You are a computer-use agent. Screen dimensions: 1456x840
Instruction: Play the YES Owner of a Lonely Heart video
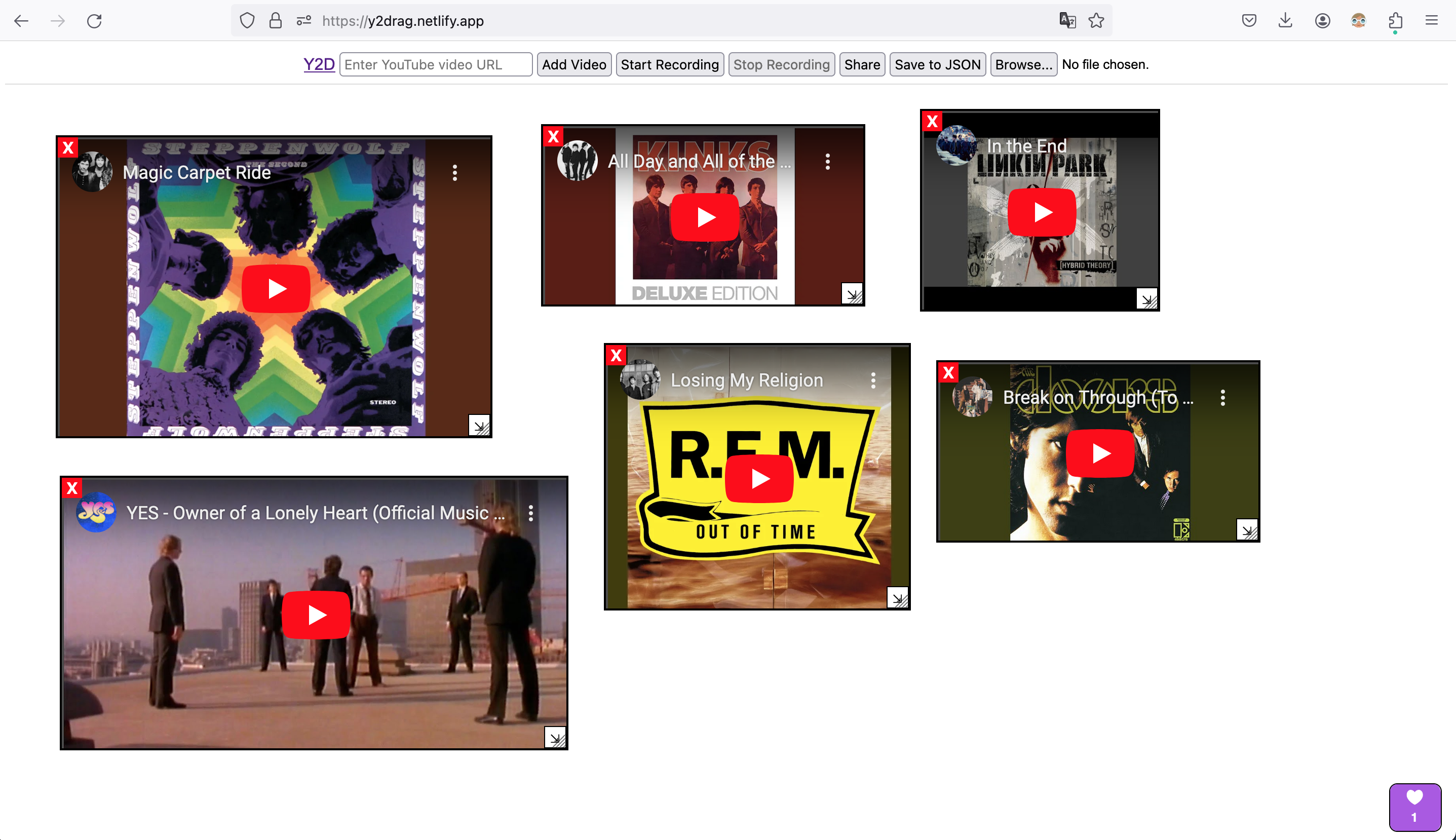point(316,615)
